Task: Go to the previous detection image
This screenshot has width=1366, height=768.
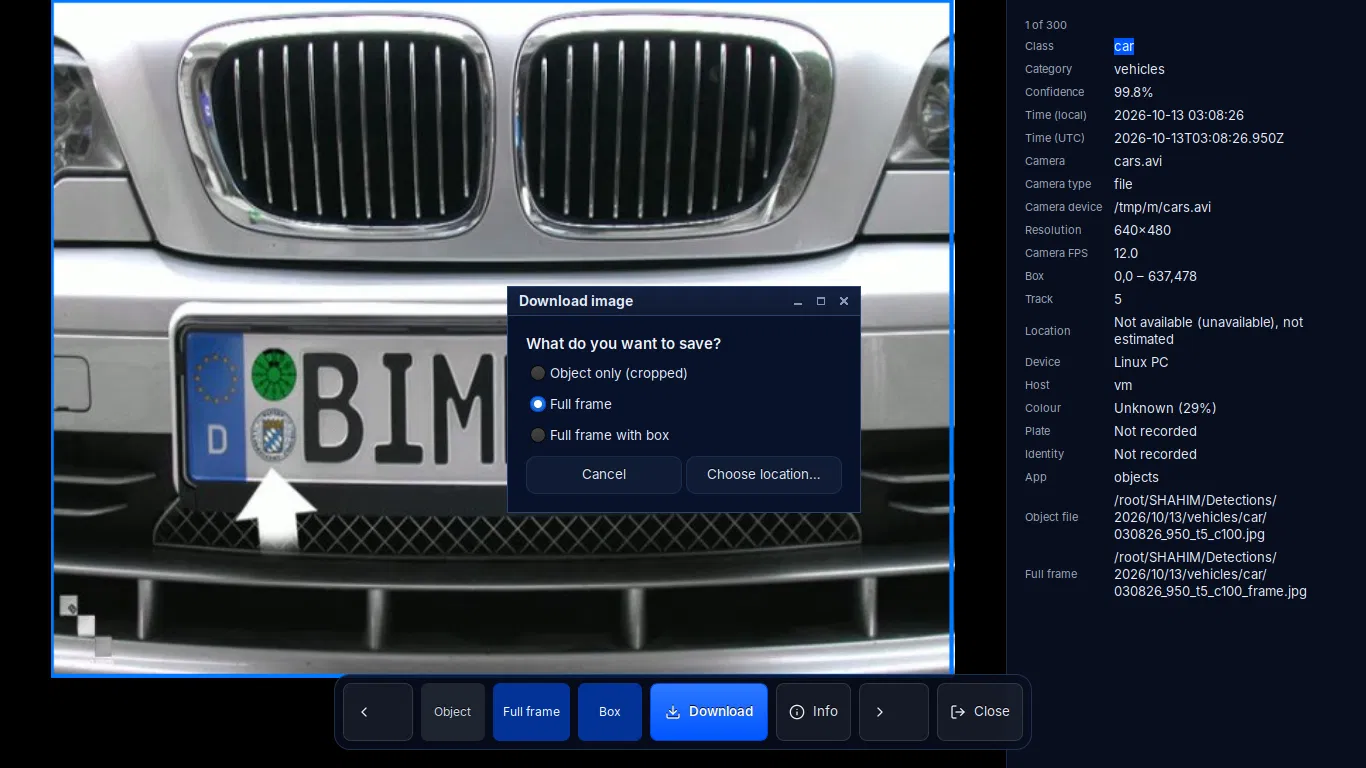Action: pyautogui.click(x=378, y=712)
